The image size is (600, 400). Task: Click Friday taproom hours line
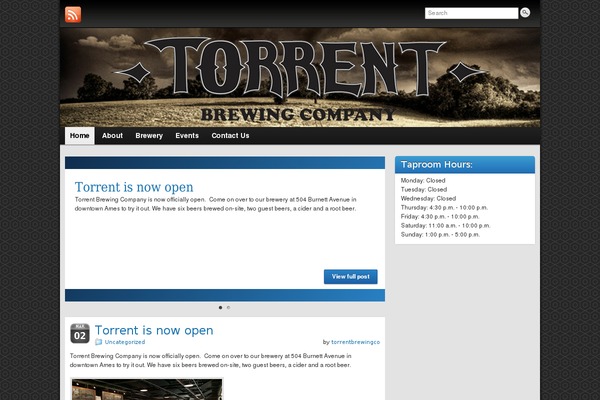pyautogui.click(x=438, y=217)
